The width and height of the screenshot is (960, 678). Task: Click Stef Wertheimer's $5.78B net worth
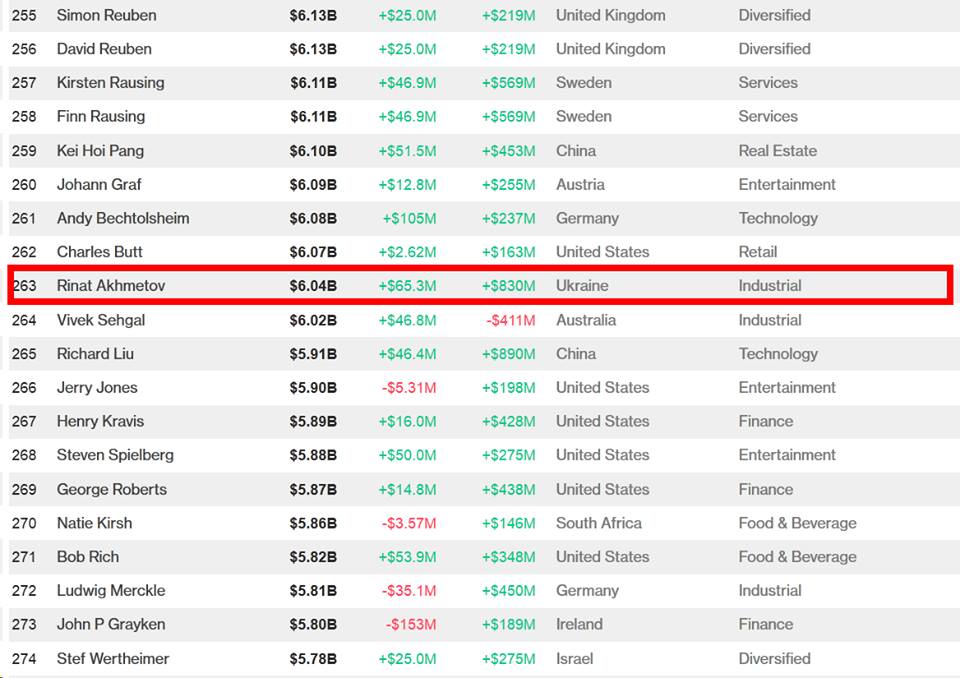click(x=313, y=659)
